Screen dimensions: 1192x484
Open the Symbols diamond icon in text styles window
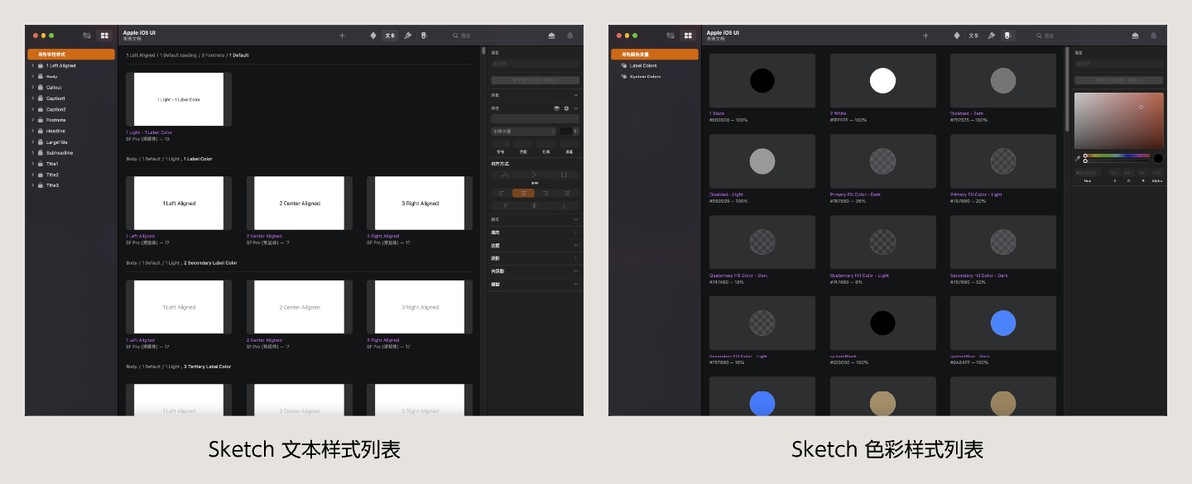tap(373, 36)
